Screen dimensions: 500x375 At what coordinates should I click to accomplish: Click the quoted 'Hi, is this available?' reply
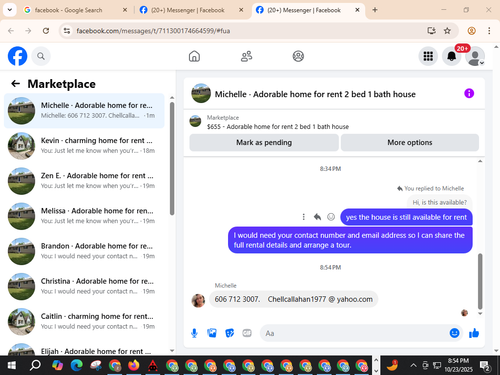point(439,202)
